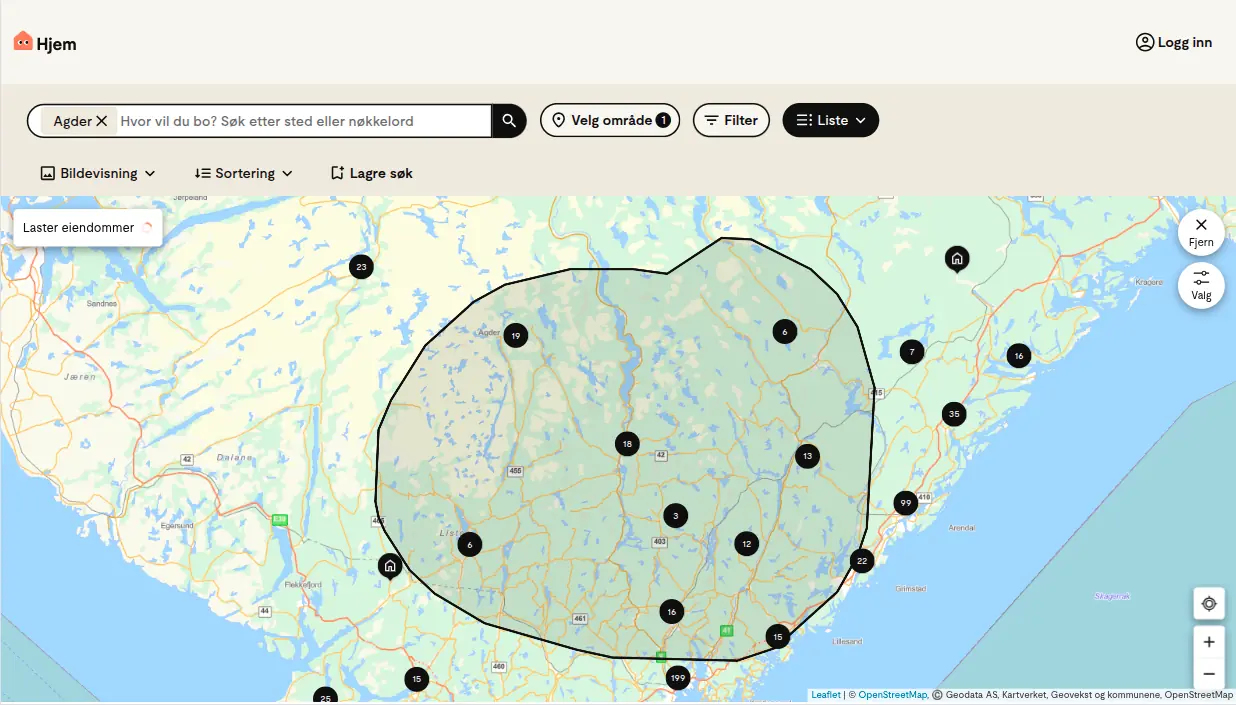
Task: Open the Velg område selector
Action: [x=610, y=120]
